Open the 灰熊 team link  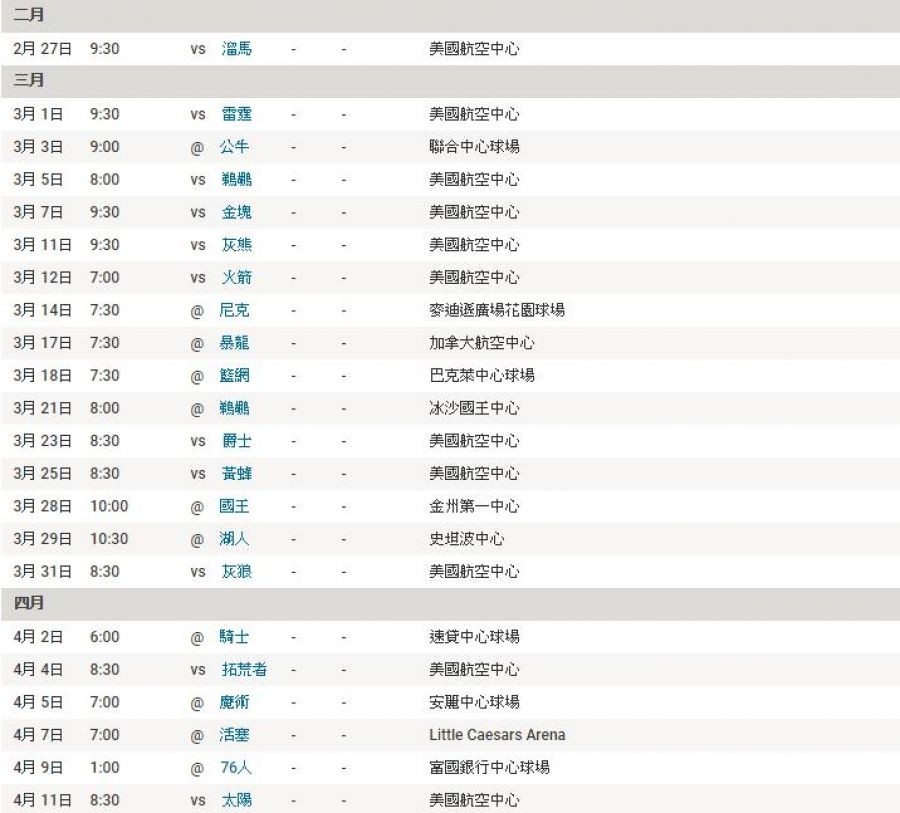[x=236, y=245]
